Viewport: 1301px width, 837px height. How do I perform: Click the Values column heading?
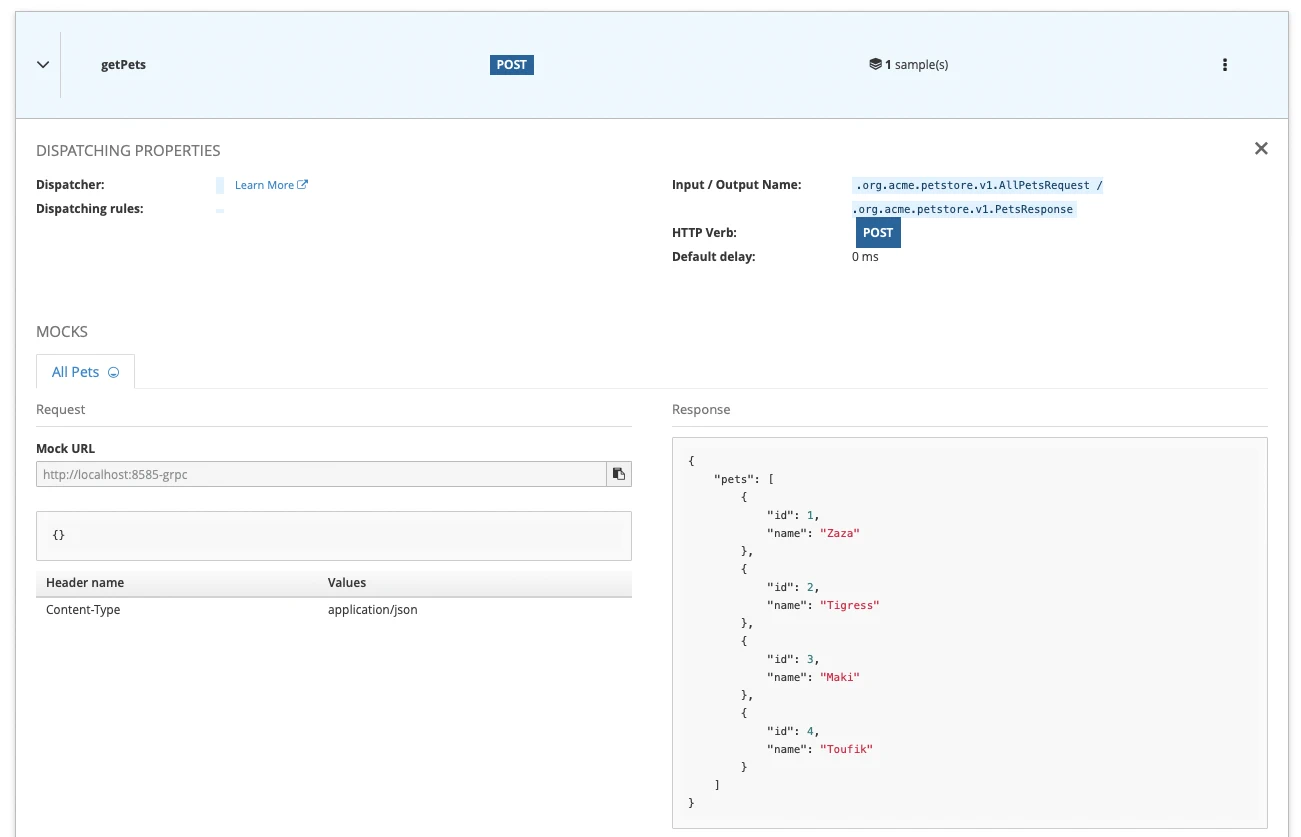point(347,583)
